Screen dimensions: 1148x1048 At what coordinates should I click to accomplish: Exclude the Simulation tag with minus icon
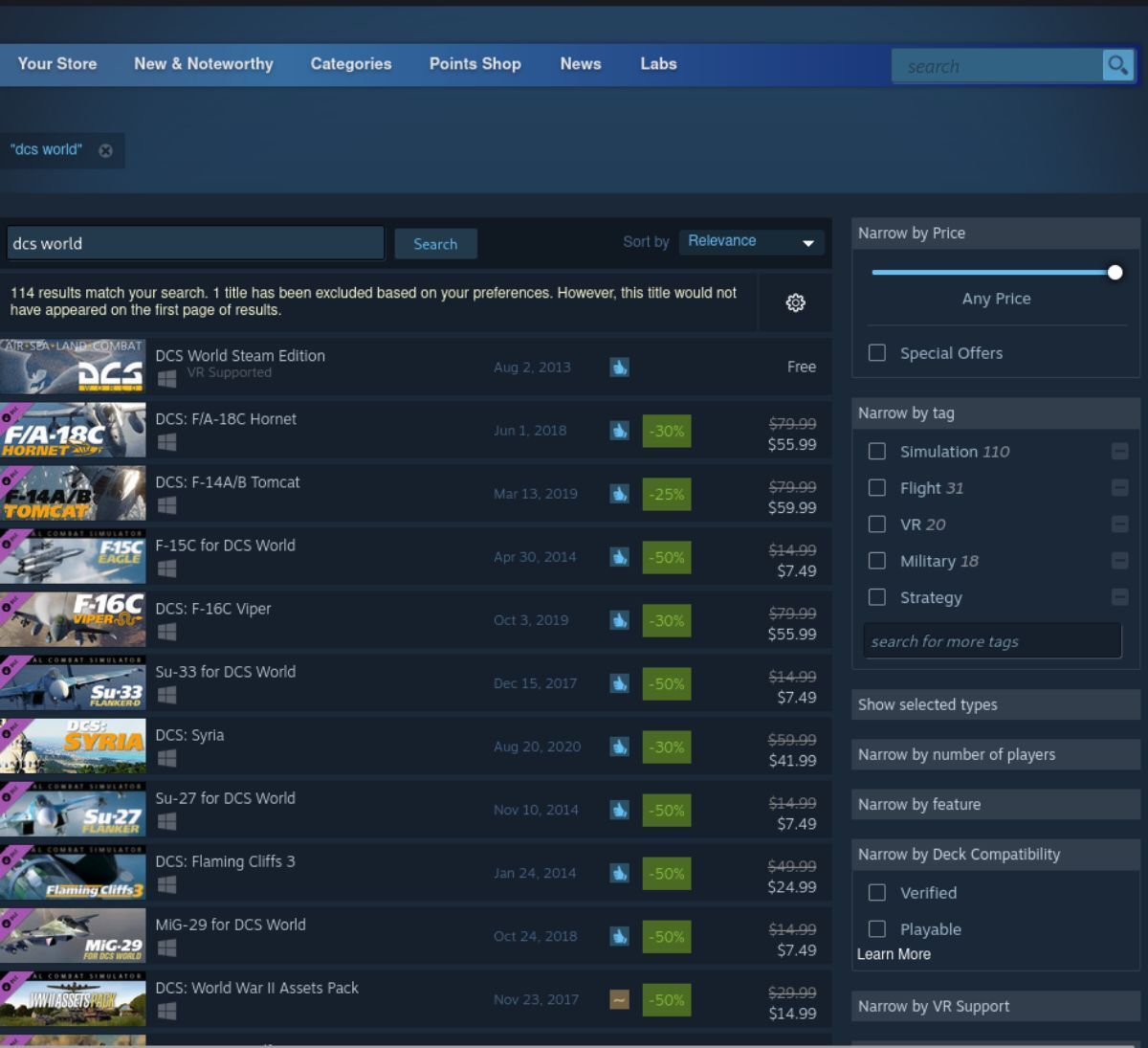pyautogui.click(x=1119, y=452)
